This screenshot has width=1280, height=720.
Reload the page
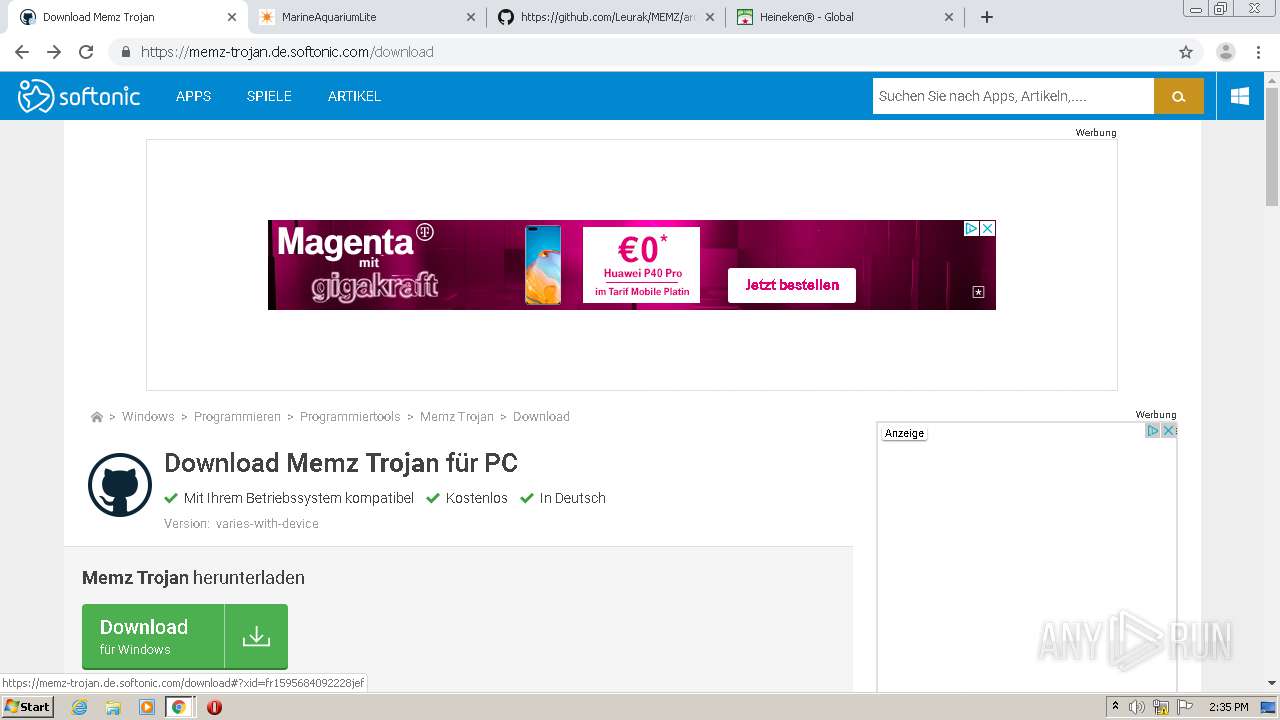[x=86, y=52]
